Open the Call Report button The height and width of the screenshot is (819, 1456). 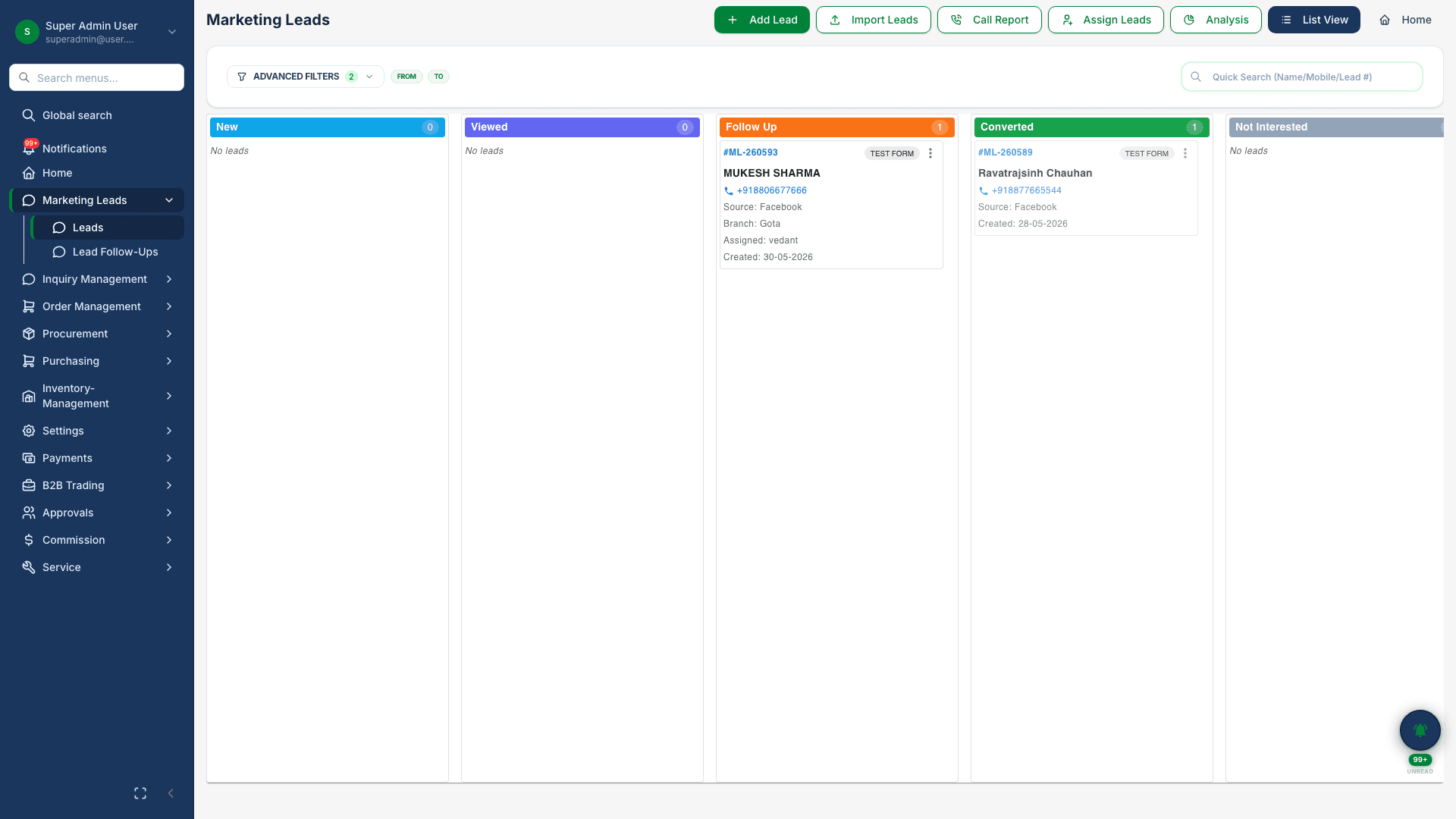(x=990, y=20)
